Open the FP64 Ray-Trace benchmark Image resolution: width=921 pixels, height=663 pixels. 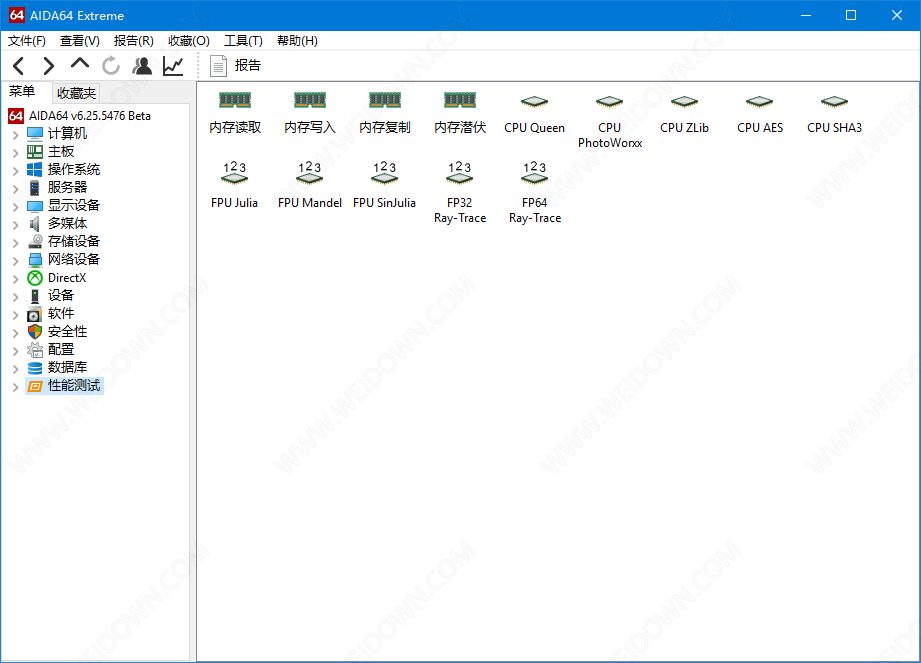click(535, 193)
